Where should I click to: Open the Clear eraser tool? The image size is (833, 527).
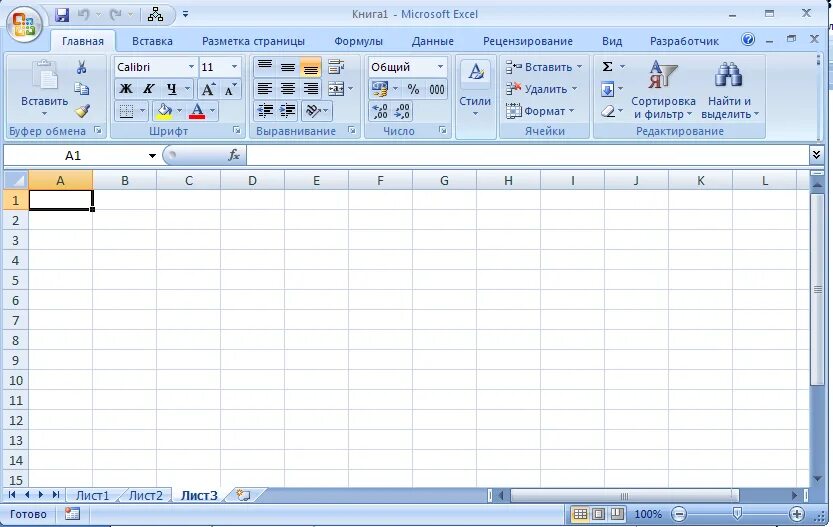point(608,110)
